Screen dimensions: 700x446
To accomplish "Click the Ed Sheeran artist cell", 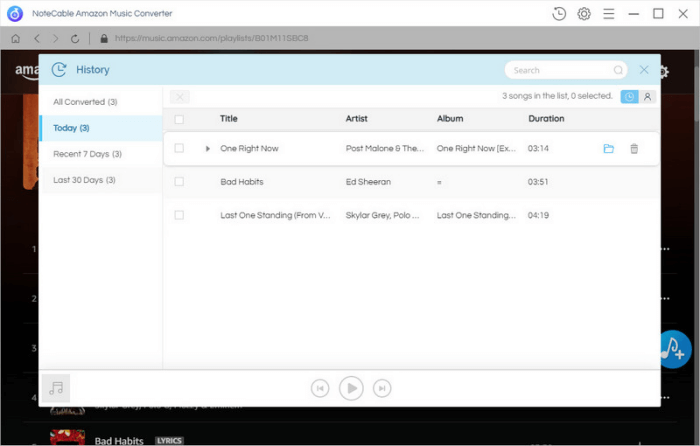I will [368, 182].
